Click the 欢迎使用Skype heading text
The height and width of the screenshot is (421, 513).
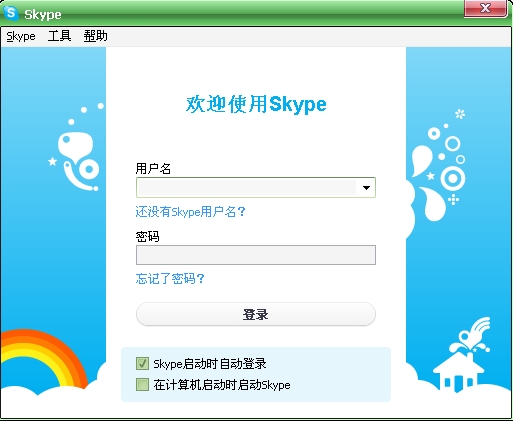(x=256, y=104)
